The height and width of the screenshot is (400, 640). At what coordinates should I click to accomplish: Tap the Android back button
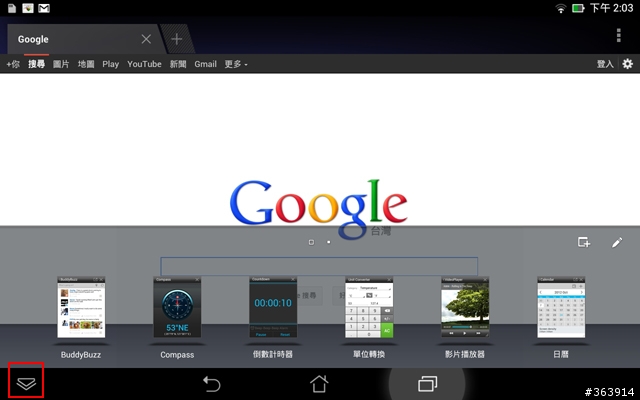click(x=211, y=384)
